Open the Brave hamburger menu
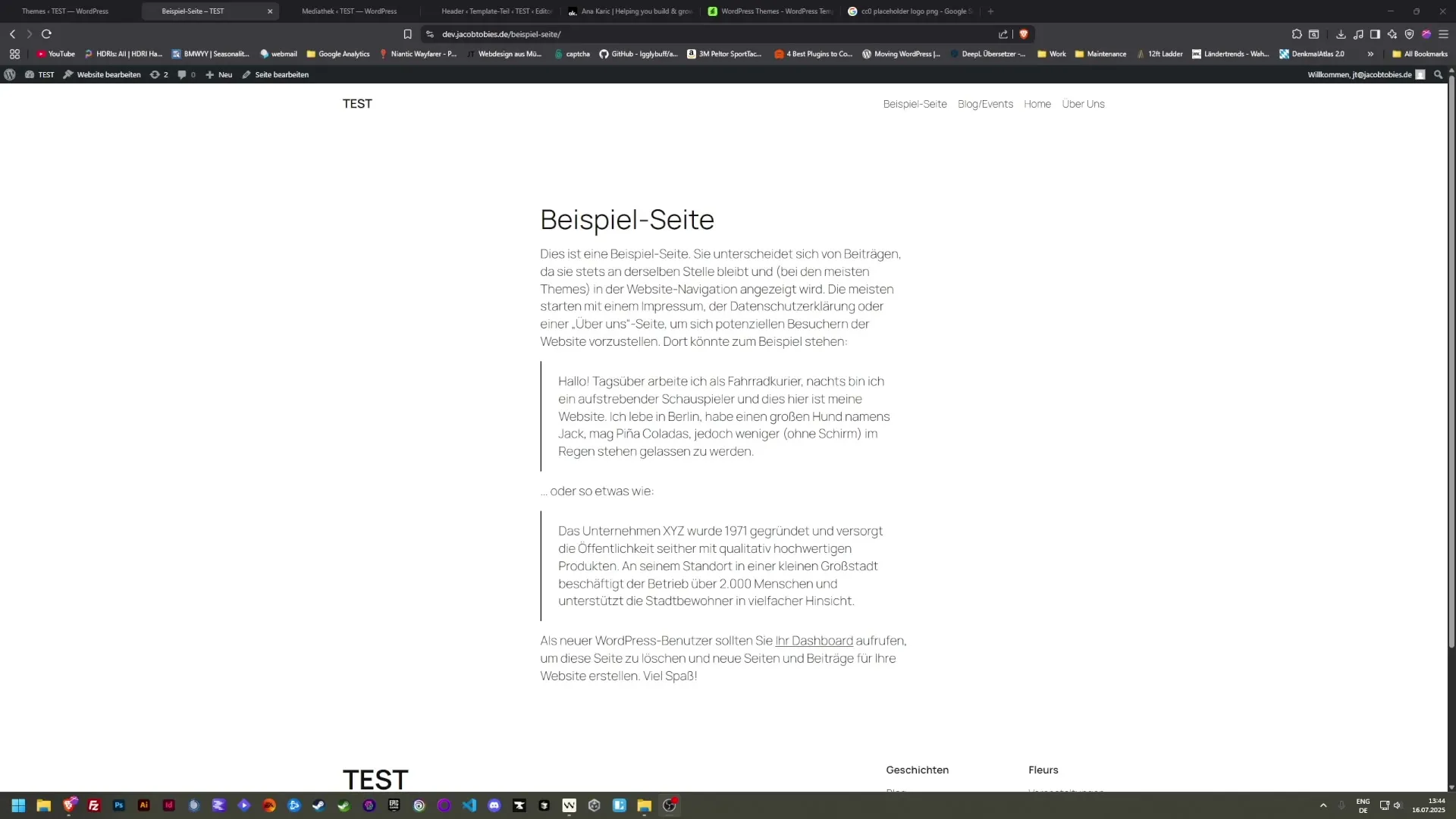 point(1444,34)
